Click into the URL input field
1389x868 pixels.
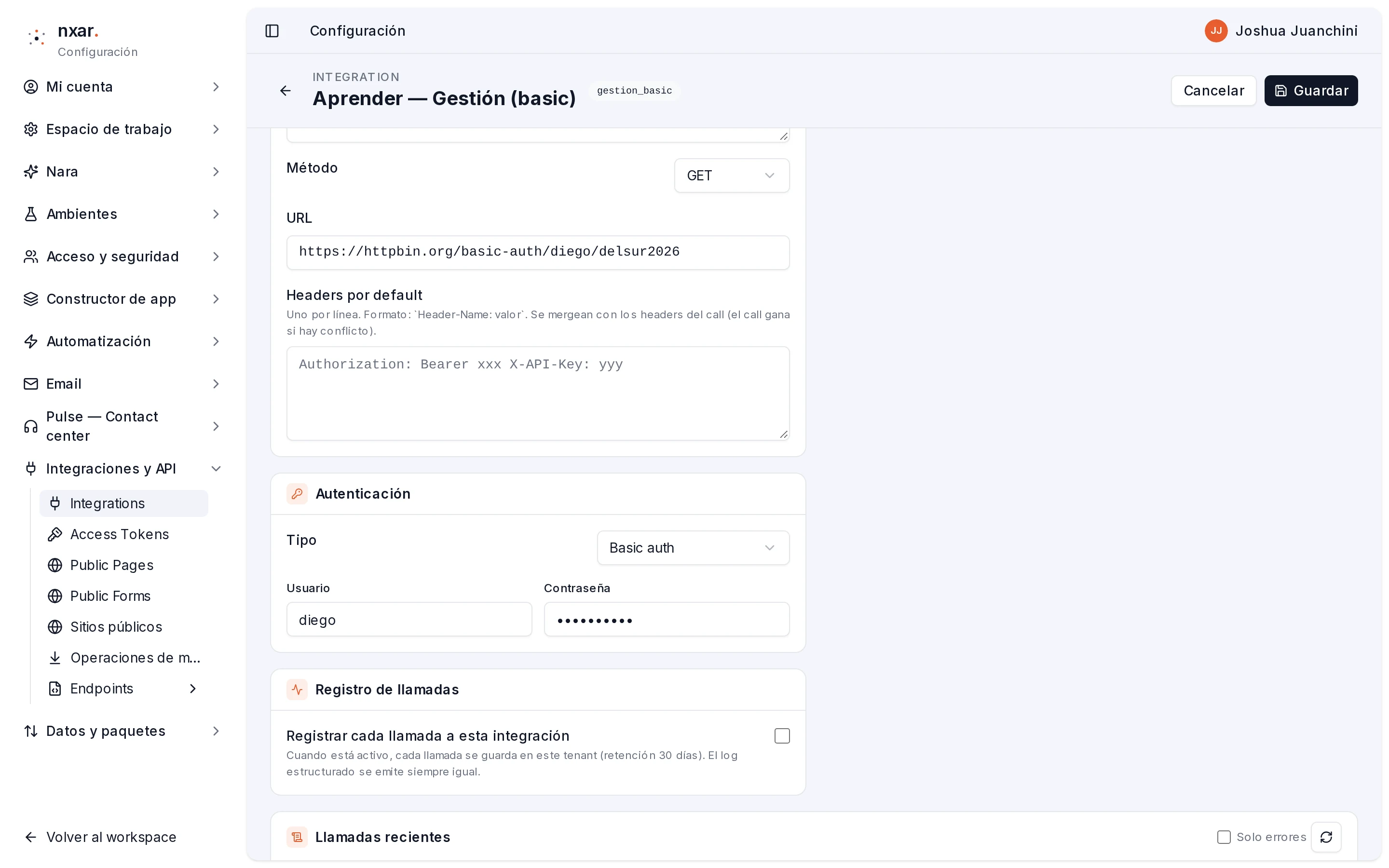click(538, 252)
